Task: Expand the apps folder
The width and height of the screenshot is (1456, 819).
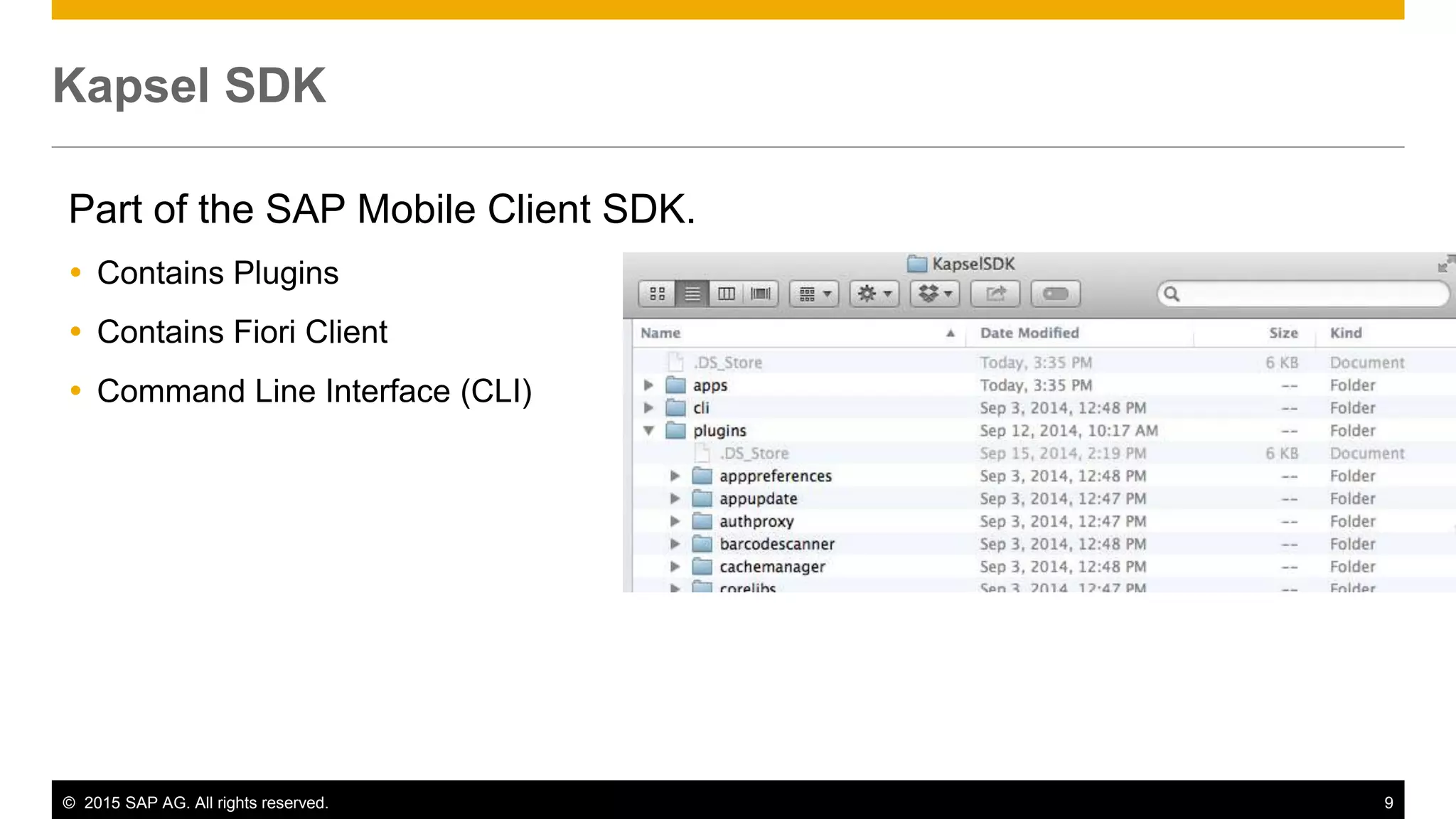Action: click(x=648, y=385)
